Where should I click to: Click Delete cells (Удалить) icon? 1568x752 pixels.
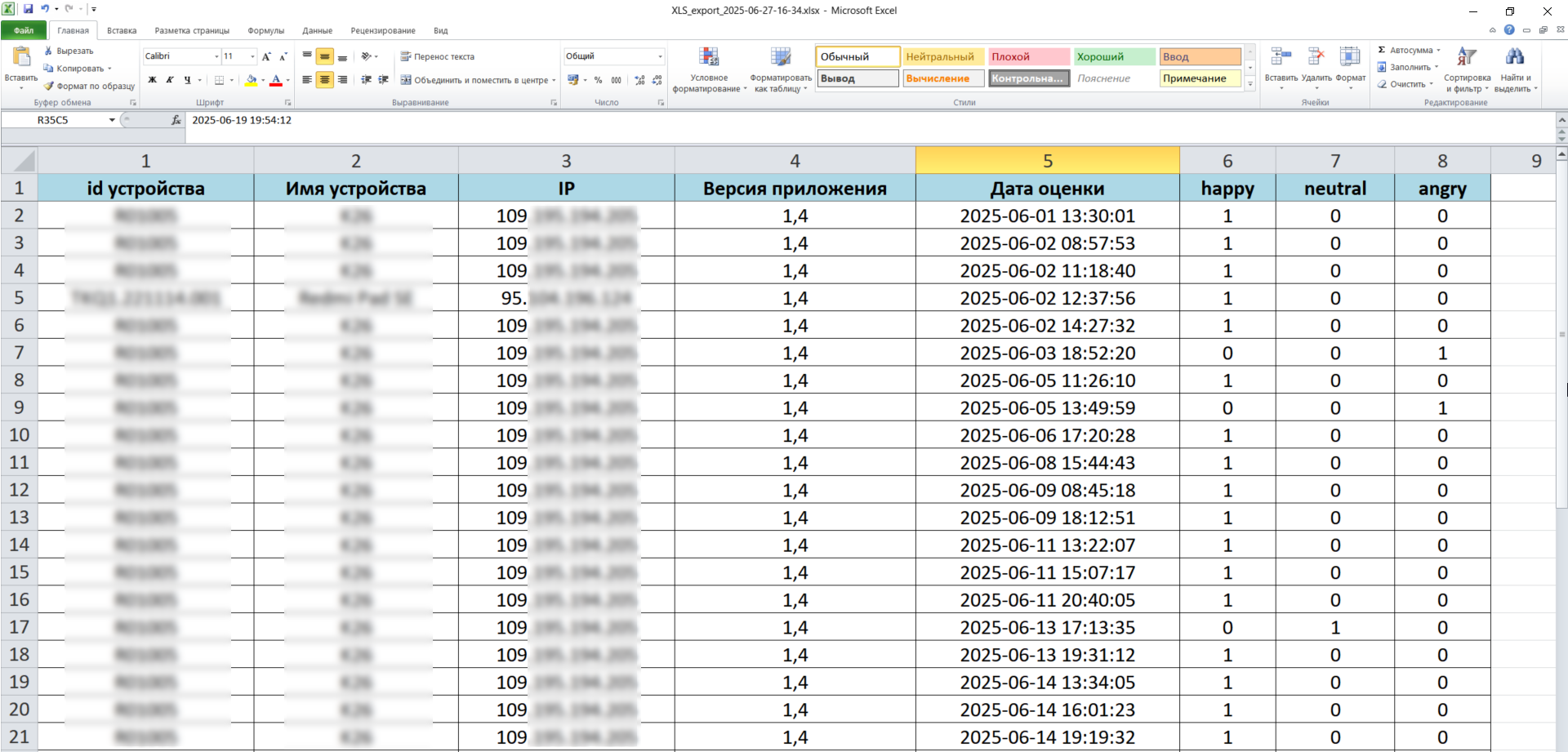[x=1316, y=56]
